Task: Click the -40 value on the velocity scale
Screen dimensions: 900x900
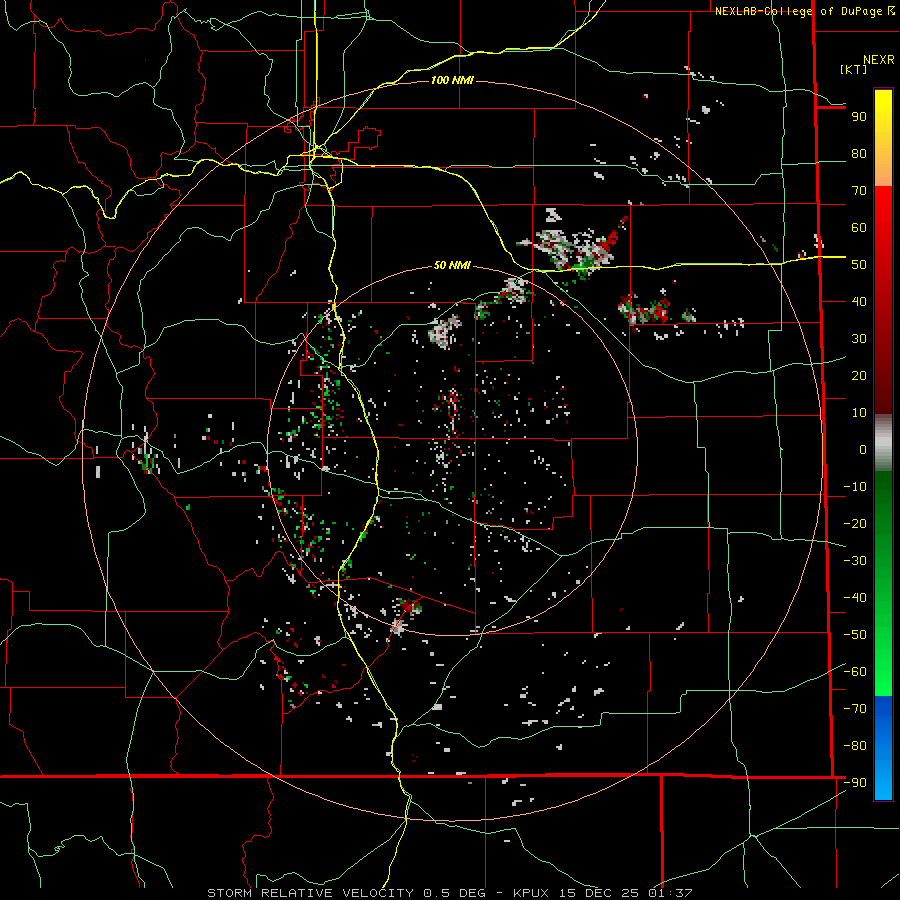Action: (855, 598)
